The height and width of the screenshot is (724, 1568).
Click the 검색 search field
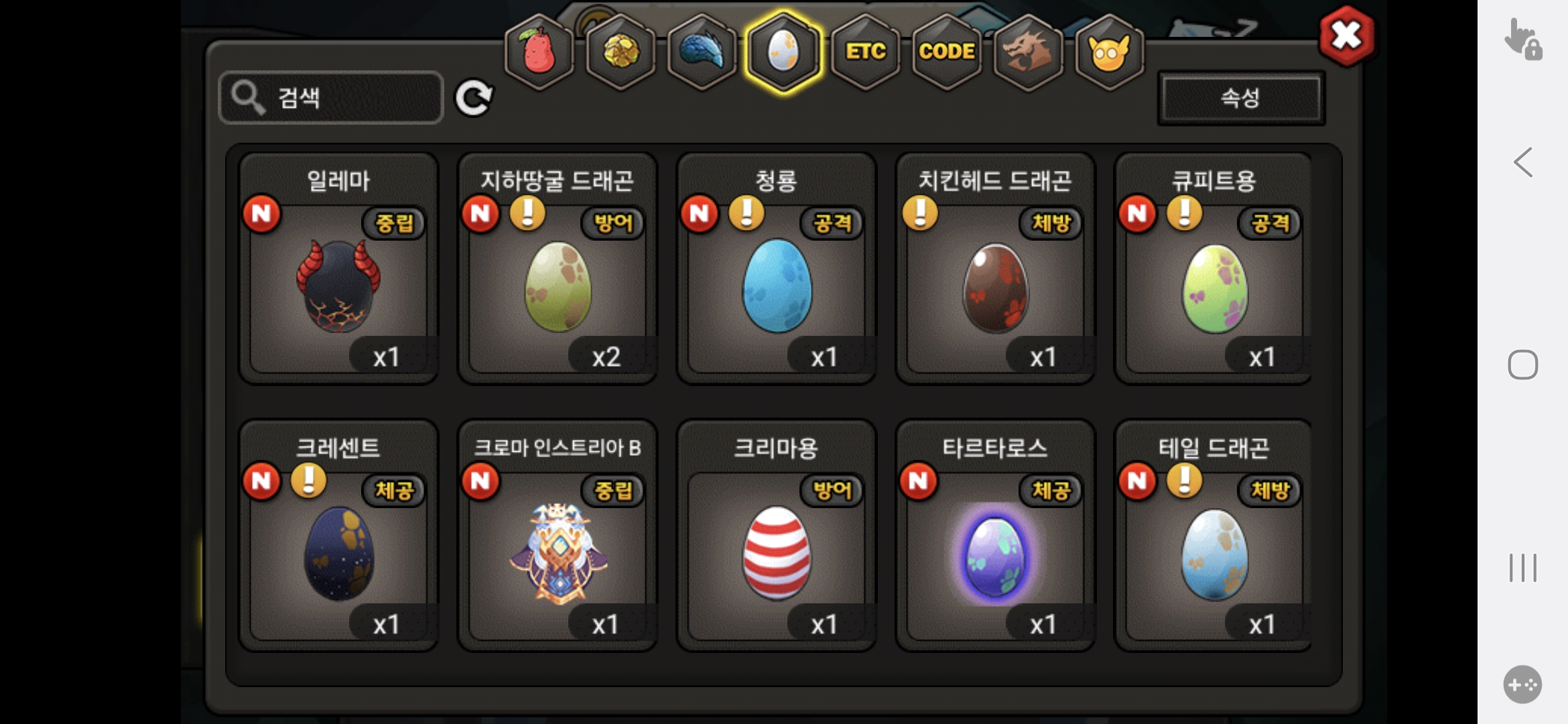click(x=331, y=98)
